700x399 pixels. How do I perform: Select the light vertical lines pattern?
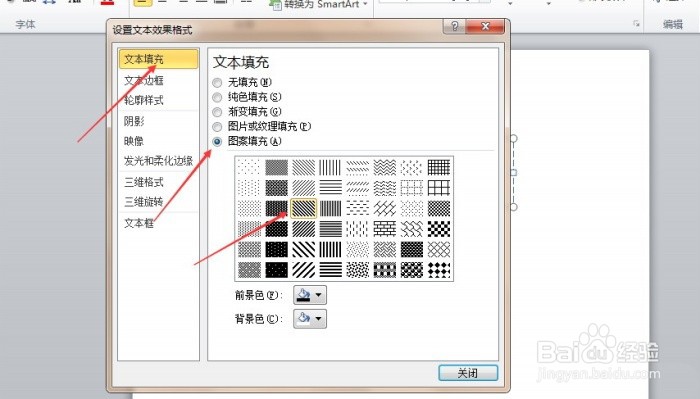(330, 168)
